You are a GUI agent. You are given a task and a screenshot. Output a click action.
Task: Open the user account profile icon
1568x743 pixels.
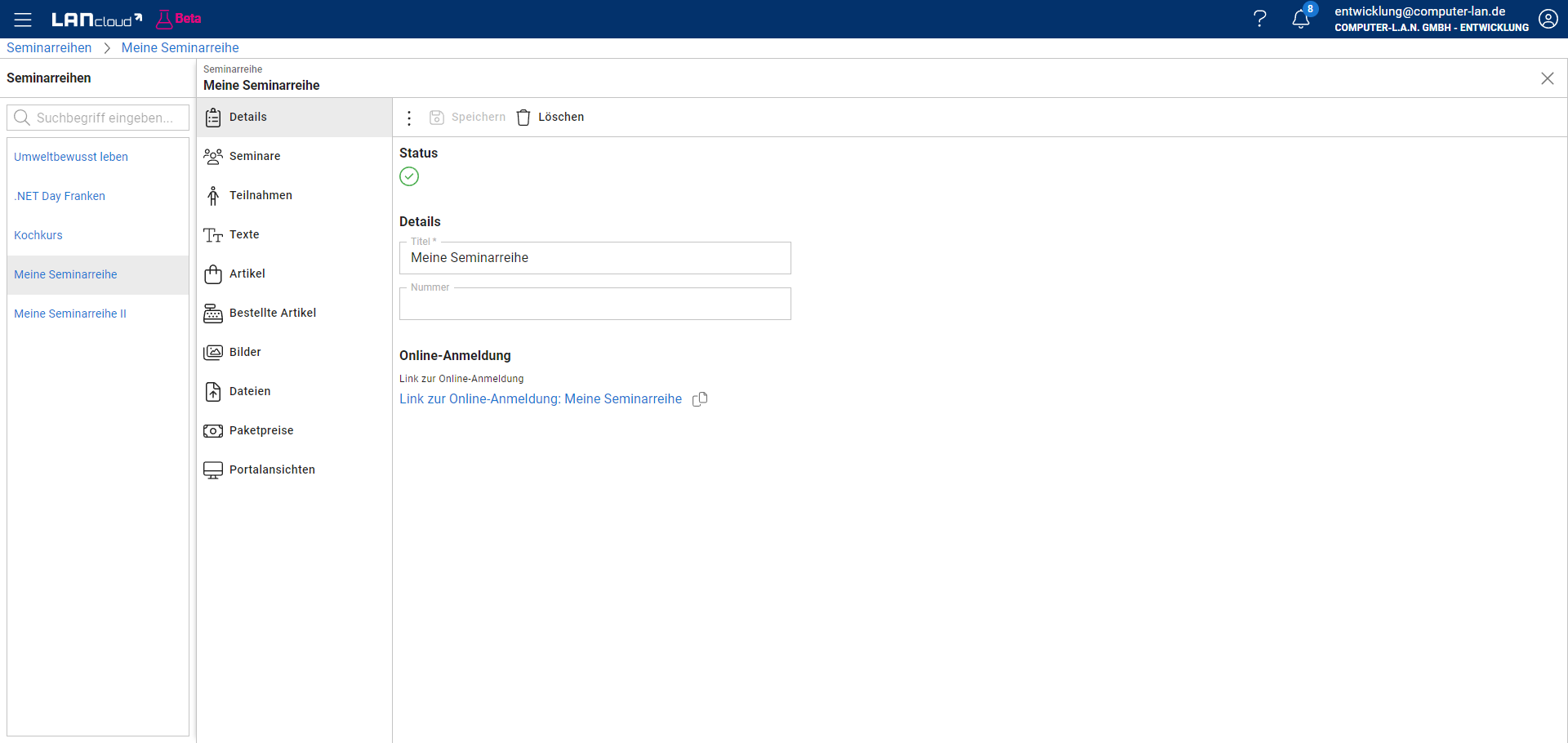(1548, 19)
